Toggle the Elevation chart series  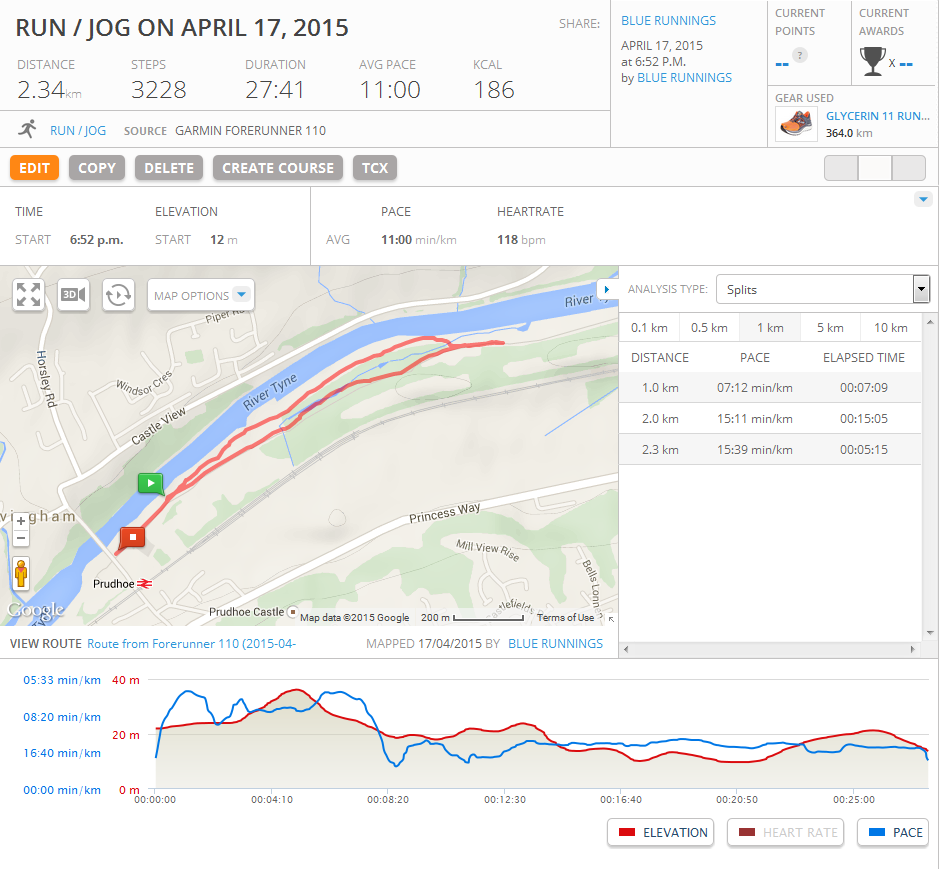pyautogui.click(x=661, y=832)
